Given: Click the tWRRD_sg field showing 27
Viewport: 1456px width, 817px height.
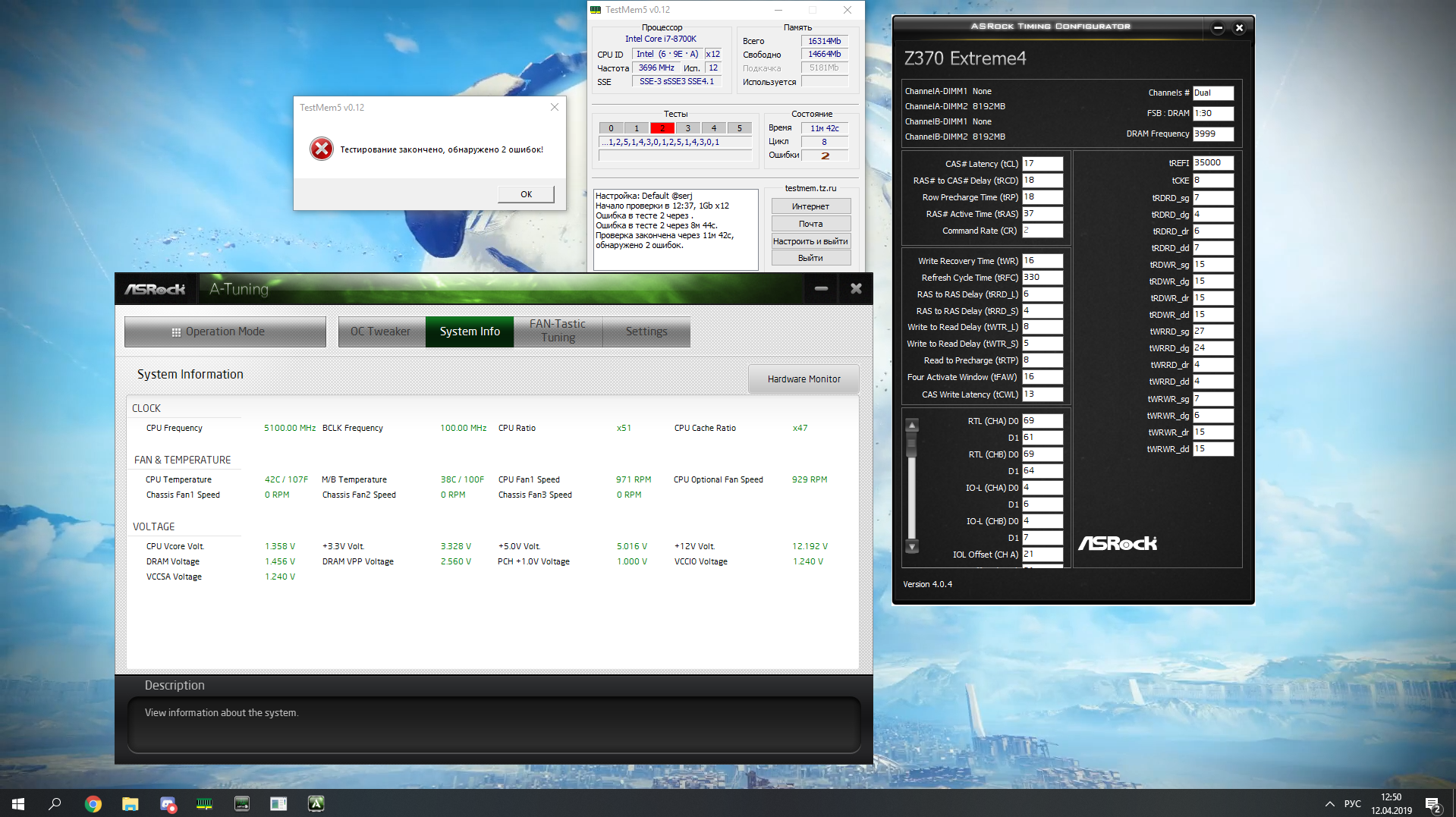Looking at the screenshot, I should click(1213, 332).
